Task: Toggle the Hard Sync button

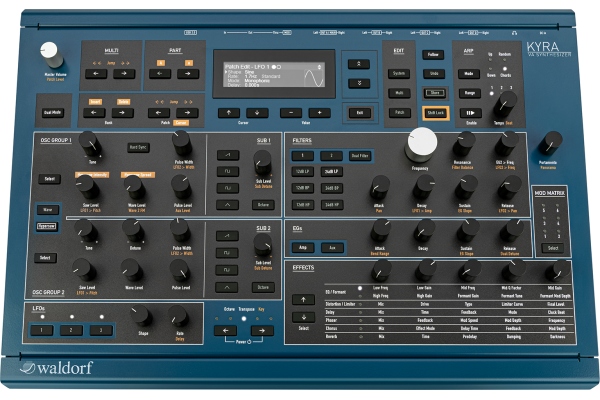Action: coord(139,147)
